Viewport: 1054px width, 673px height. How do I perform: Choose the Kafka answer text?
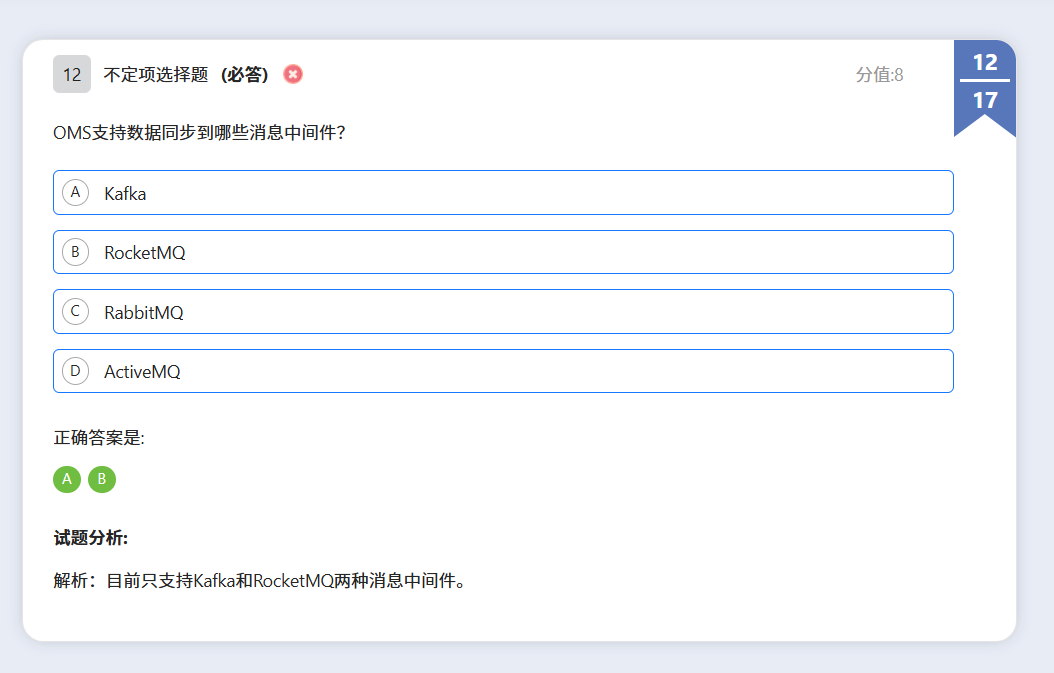pos(125,194)
